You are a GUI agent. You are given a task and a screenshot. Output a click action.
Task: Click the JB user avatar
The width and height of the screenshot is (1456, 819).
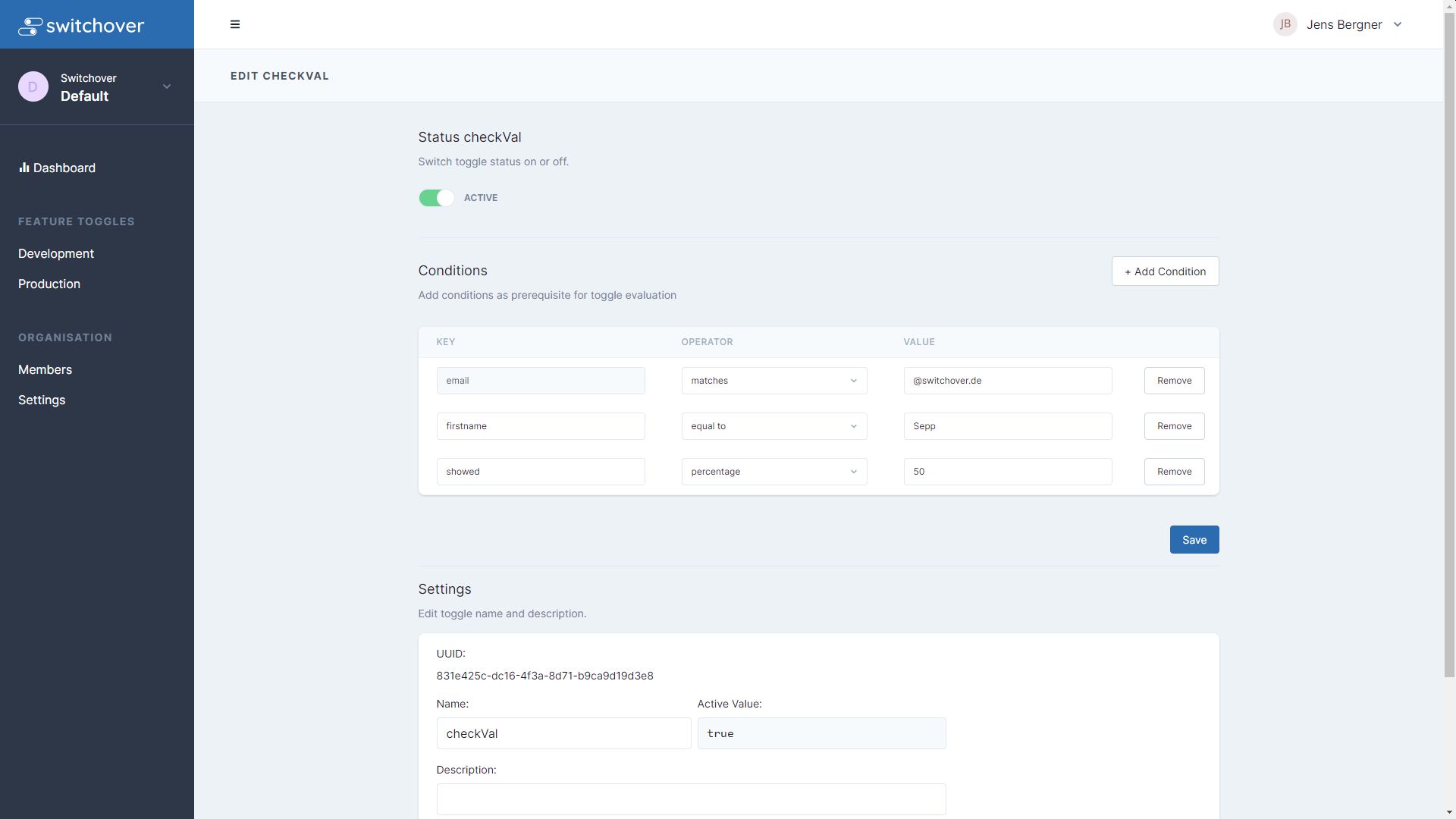point(1285,24)
